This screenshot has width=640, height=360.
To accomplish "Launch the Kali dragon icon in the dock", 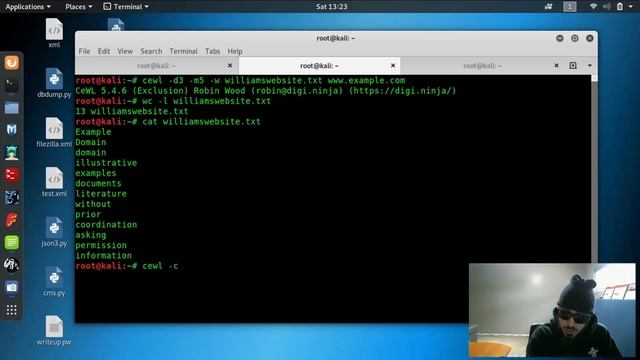I will coord(11,265).
